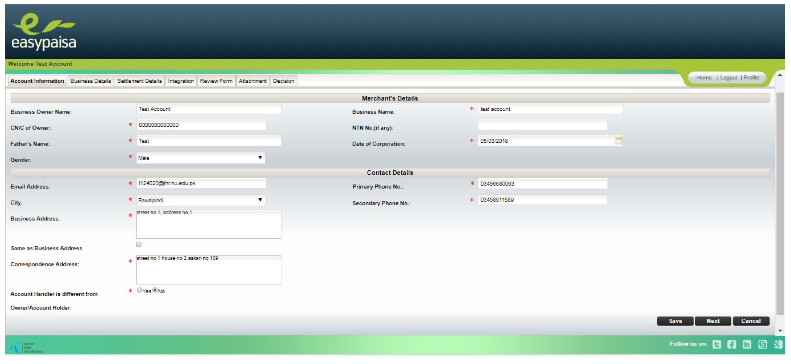Click the Business Owner Name field
This screenshot has height=364, width=791.
coord(209,109)
